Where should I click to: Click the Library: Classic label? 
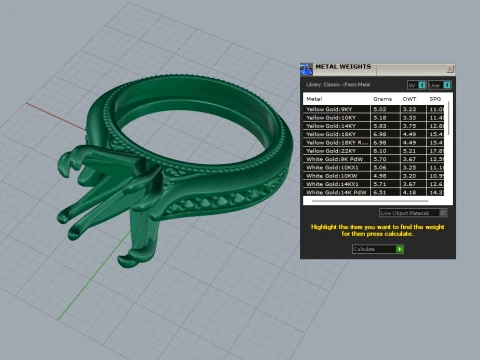[x=338, y=85]
